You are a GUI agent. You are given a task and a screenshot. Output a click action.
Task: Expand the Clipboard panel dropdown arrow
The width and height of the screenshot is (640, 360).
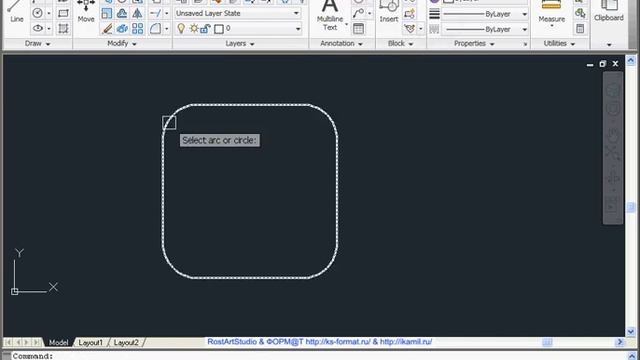click(609, 44)
